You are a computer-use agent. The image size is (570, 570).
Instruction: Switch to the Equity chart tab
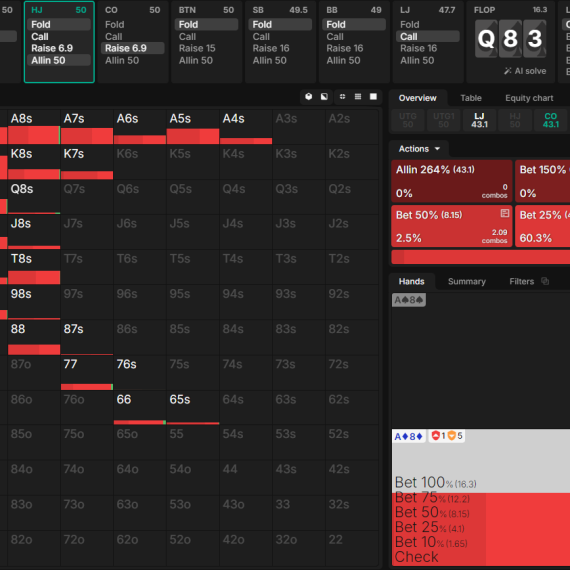(529, 98)
